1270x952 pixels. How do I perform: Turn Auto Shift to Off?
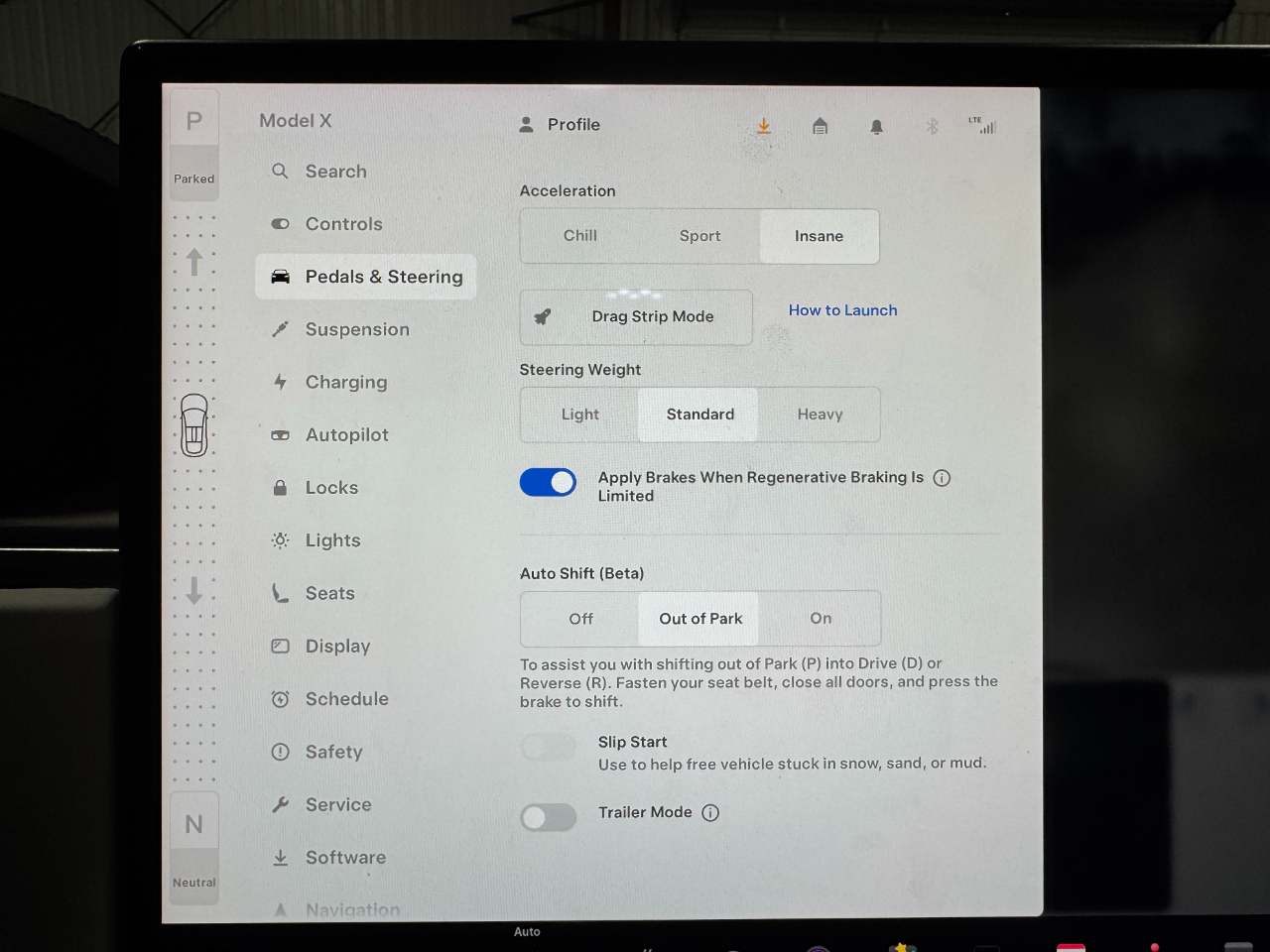point(580,619)
